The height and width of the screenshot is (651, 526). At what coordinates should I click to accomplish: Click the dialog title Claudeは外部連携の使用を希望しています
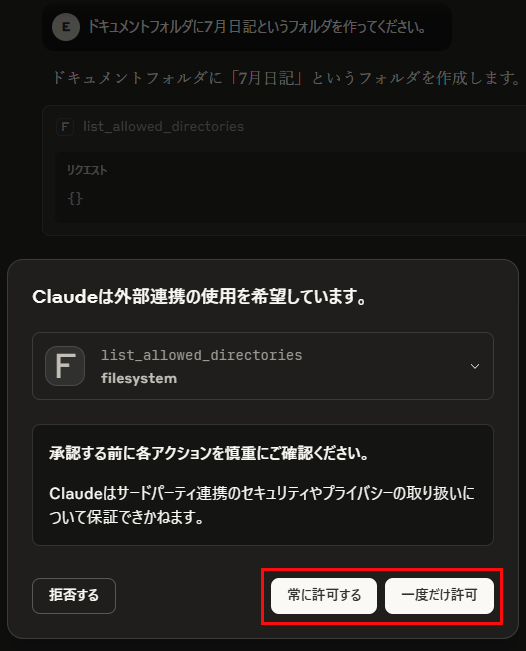pyautogui.click(x=199, y=296)
